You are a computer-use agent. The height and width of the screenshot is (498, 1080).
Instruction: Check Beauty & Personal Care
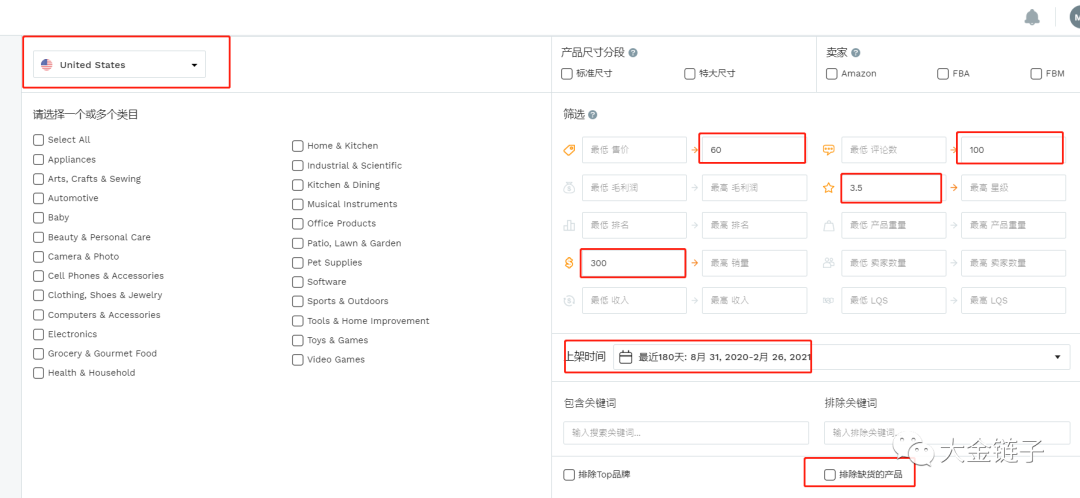coord(39,237)
